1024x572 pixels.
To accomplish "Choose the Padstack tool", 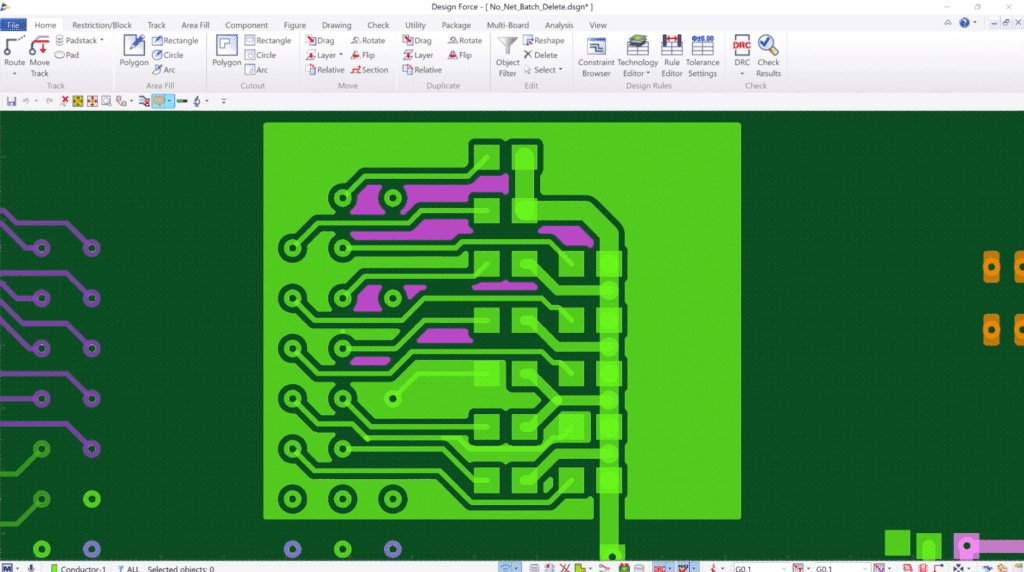I will pyautogui.click(x=76, y=40).
